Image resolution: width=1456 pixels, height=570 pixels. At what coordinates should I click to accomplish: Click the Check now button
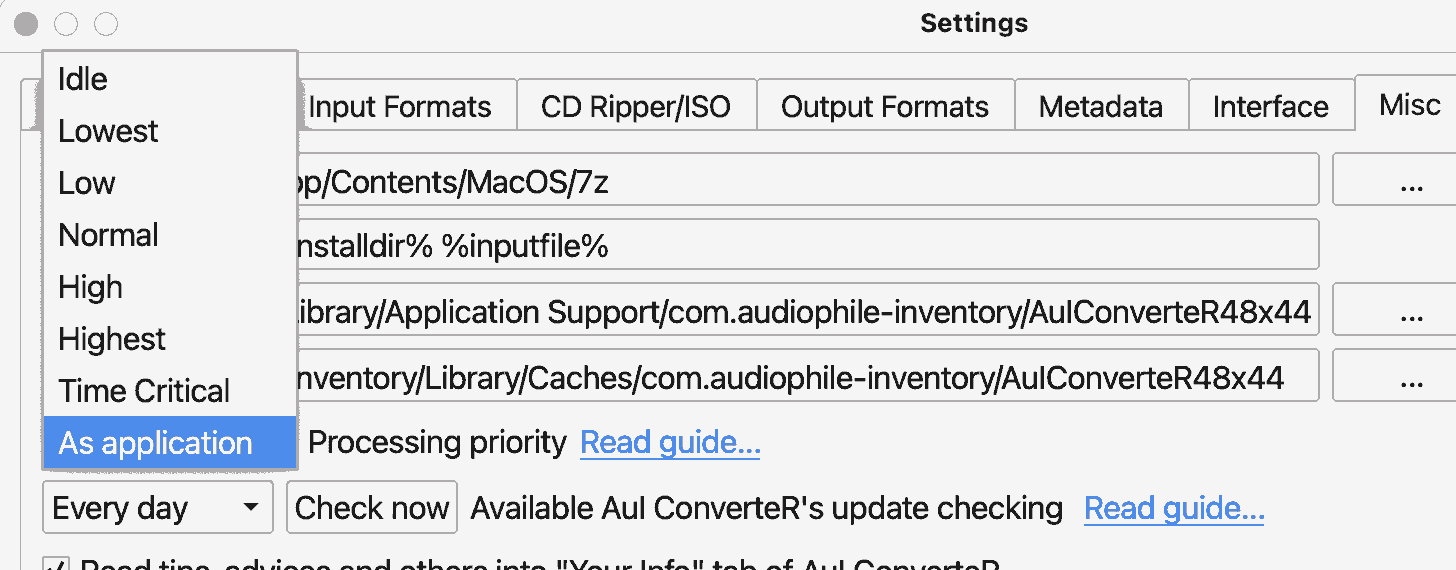point(372,508)
